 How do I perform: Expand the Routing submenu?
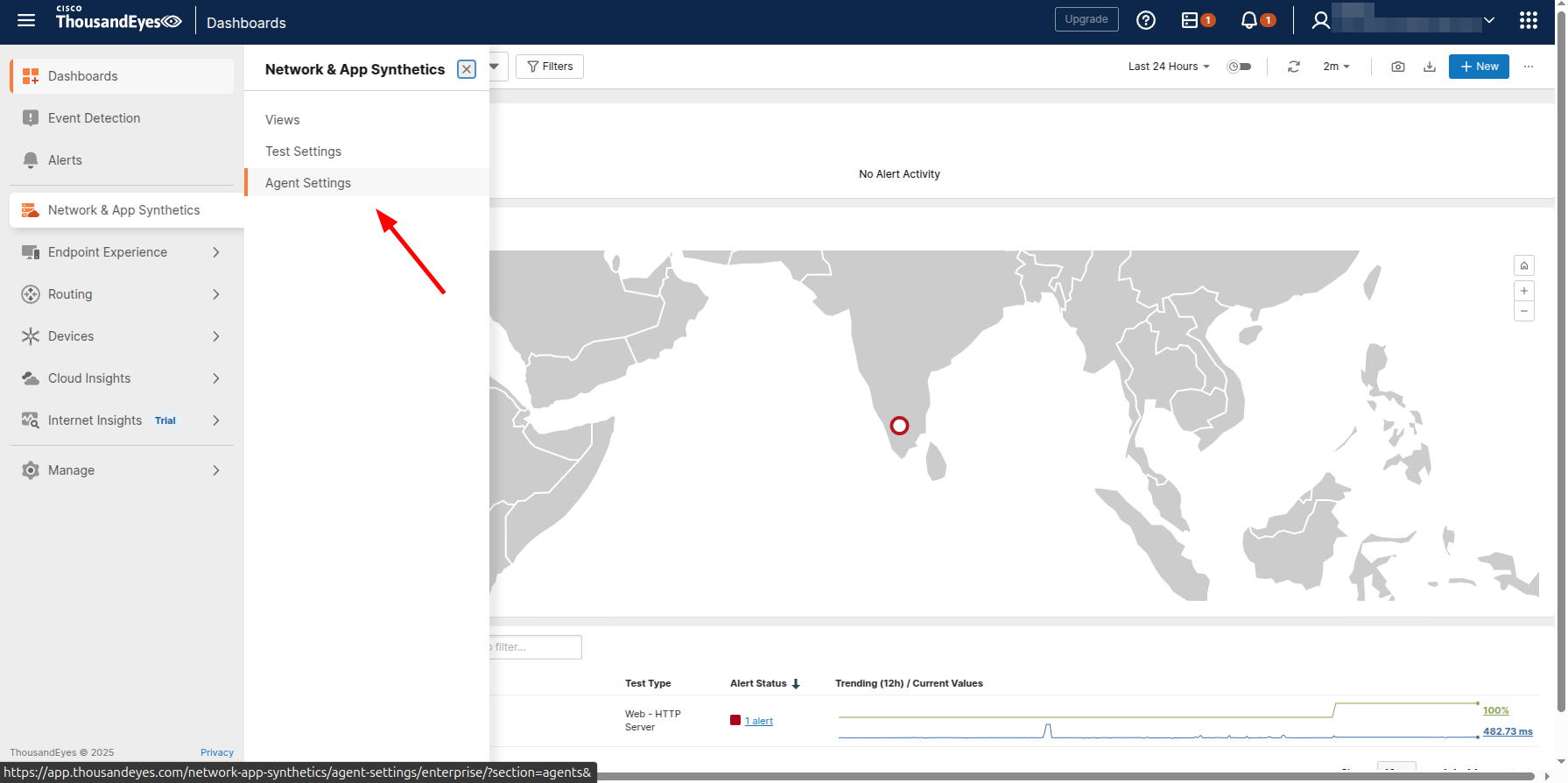click(215, 294)
